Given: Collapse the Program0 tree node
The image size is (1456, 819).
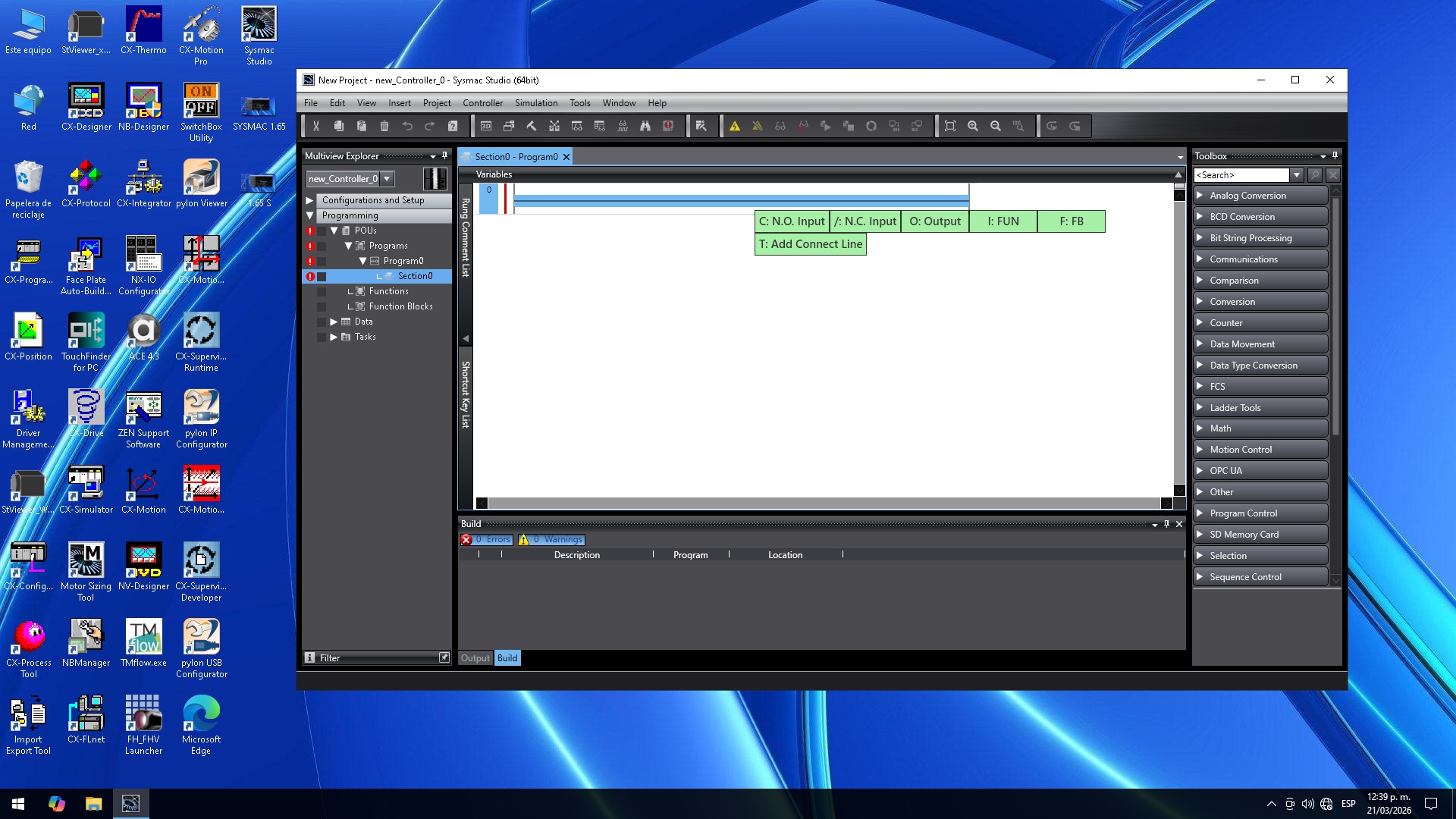Looking at the screenshot, I should [362, 261].
